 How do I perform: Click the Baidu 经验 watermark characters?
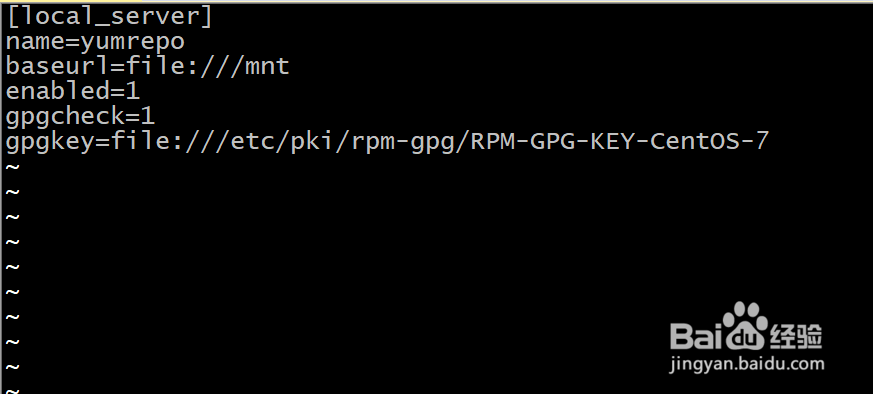pos(796,336)
